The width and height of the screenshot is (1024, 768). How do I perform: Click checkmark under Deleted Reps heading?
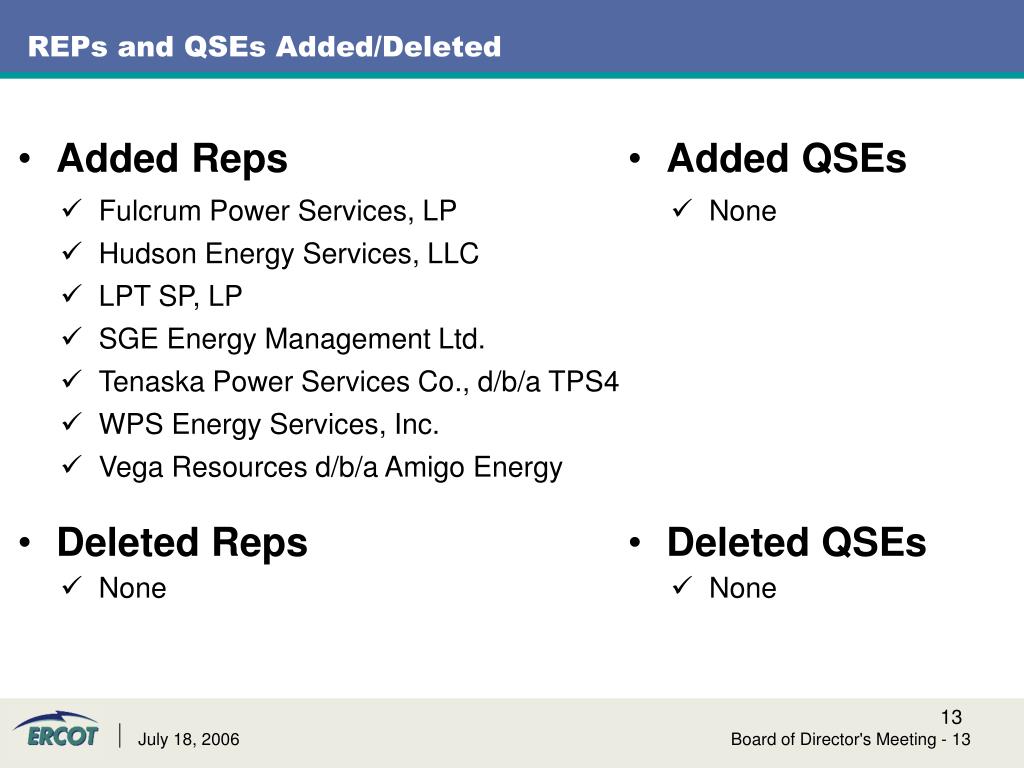coord(71,586)
